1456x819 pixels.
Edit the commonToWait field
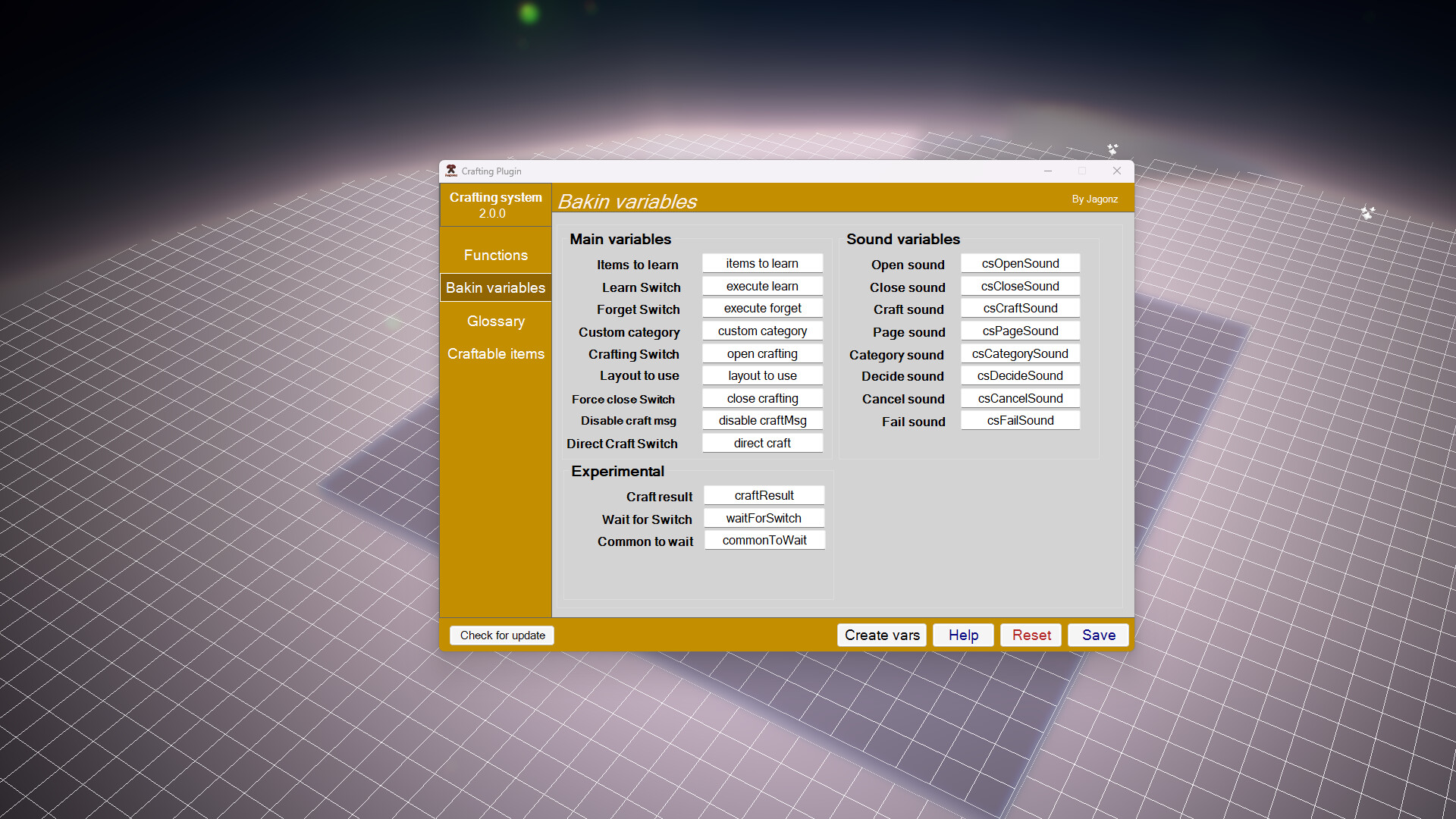(x=764, y=539)
